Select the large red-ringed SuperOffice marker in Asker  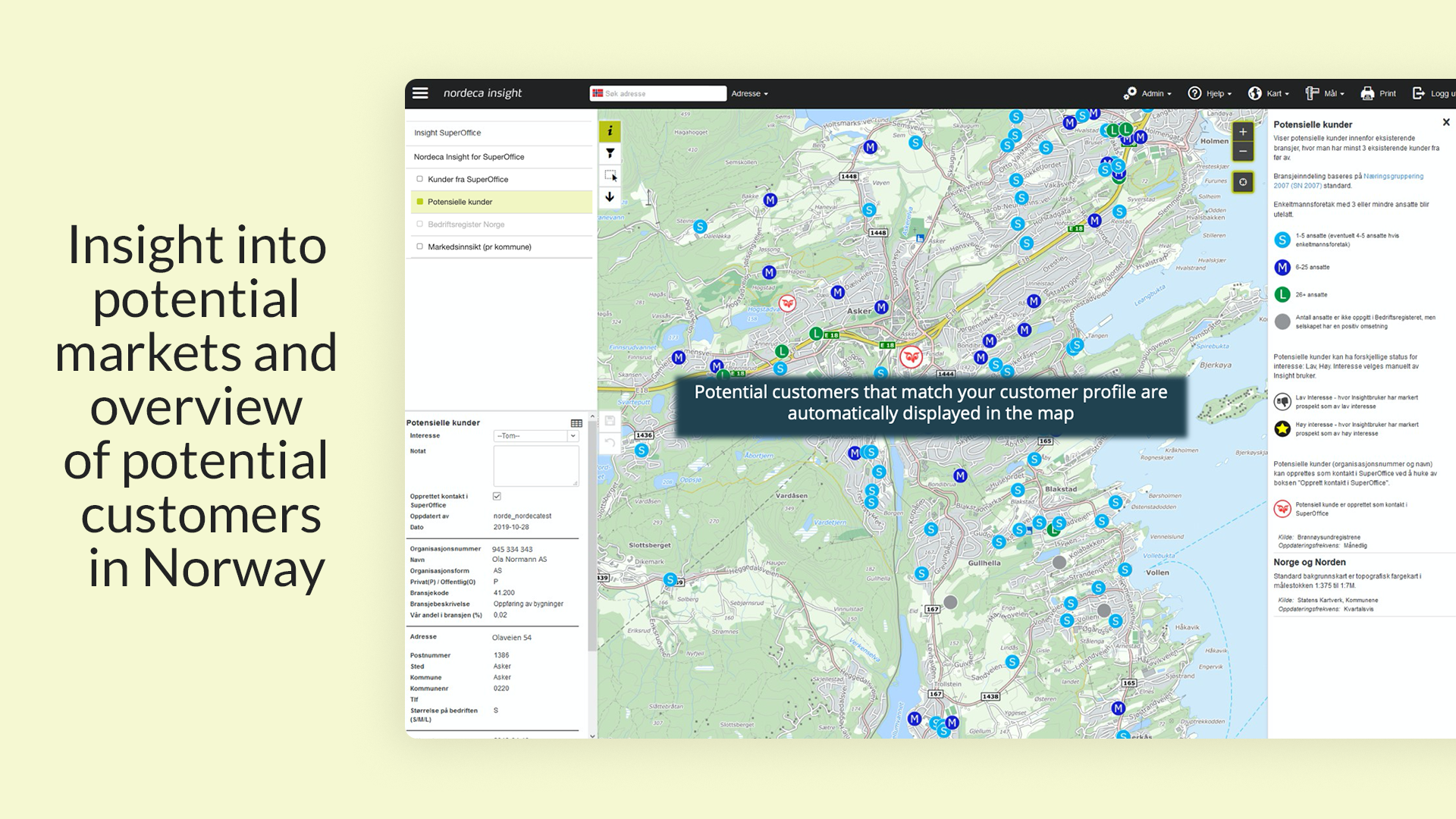pos(911,356)
